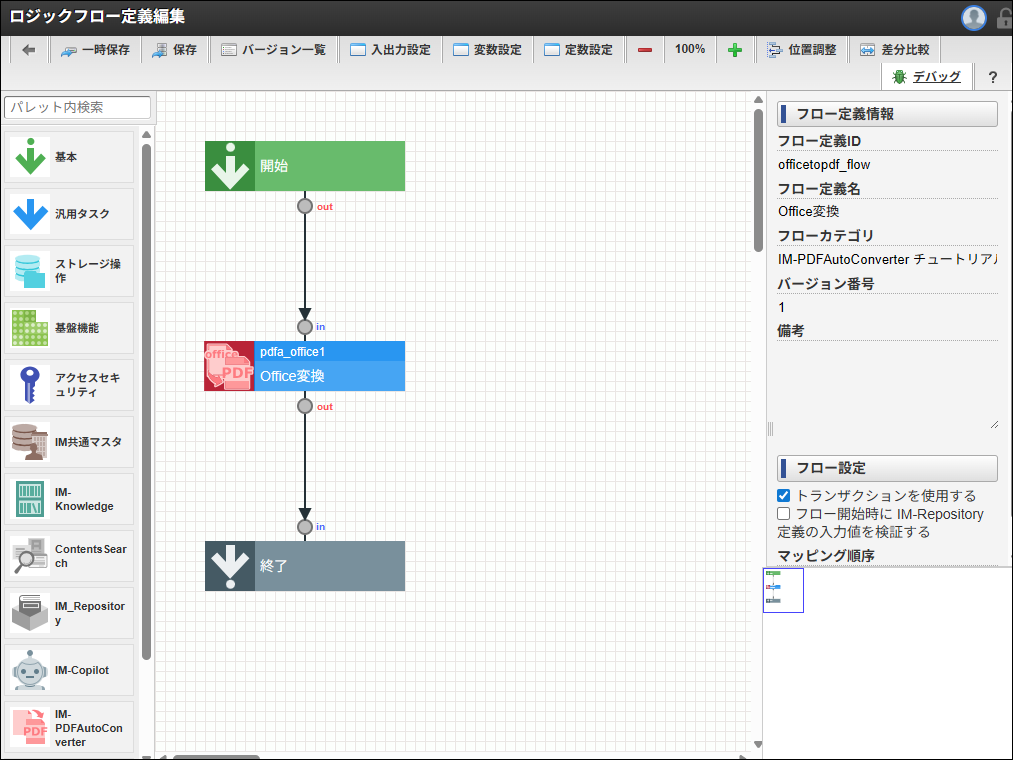1013x760 pixels.
Task: Click the canvas vertical scrollbar
Action: tap(758, 181)
